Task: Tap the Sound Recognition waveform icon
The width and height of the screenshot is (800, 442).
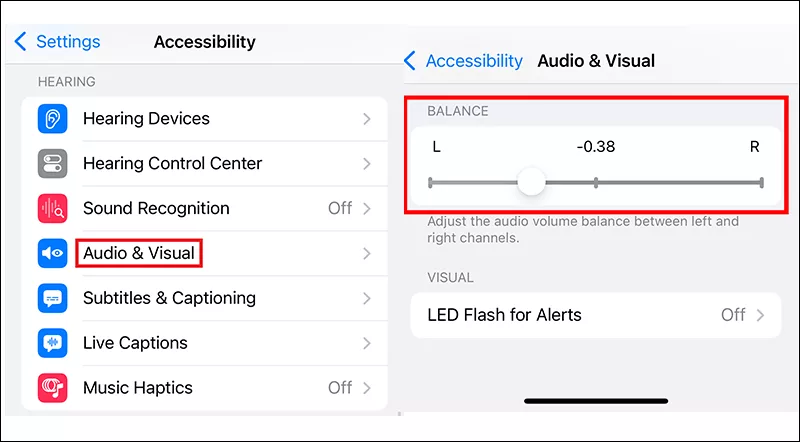Action: point(52,209)
